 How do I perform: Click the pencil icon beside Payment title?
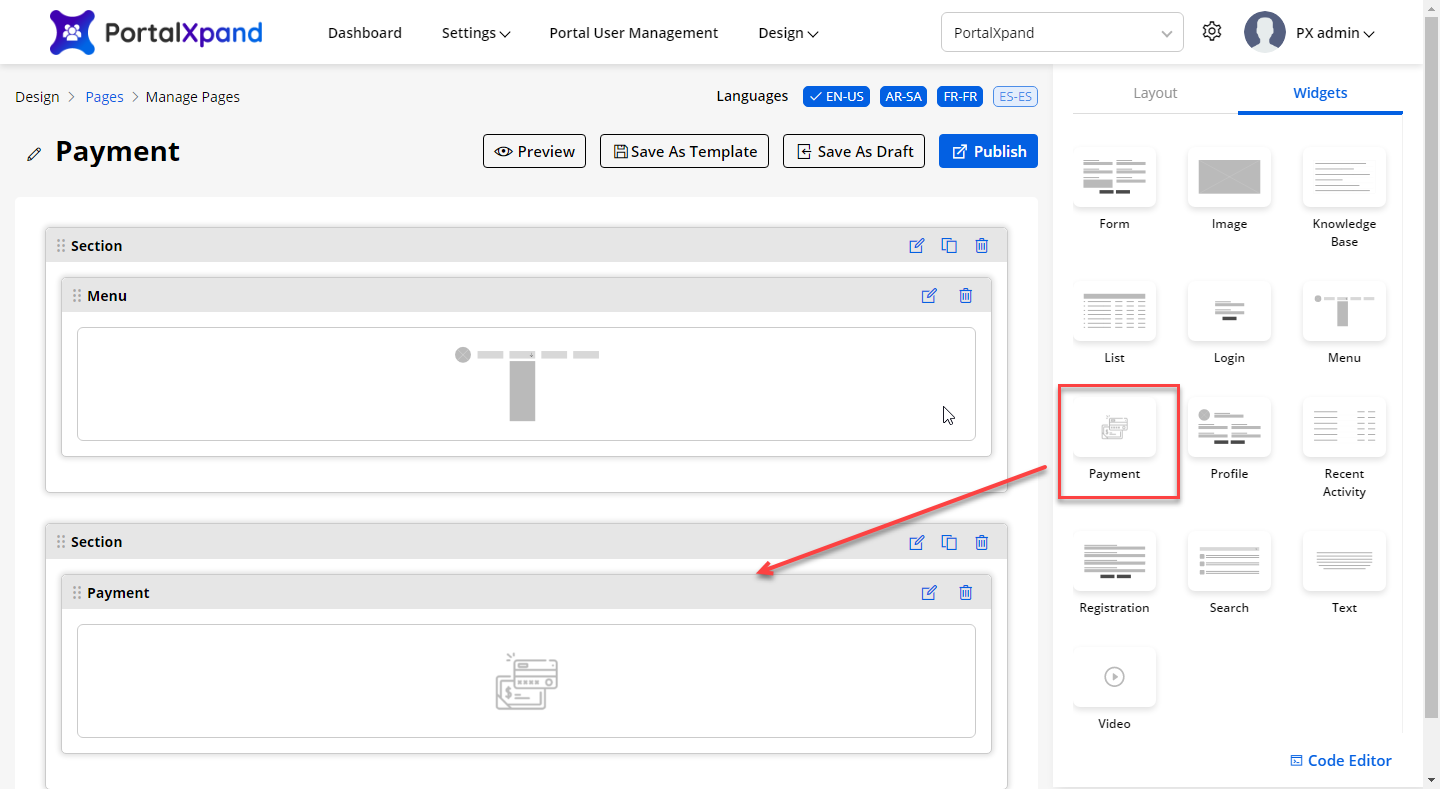(35, 154)
